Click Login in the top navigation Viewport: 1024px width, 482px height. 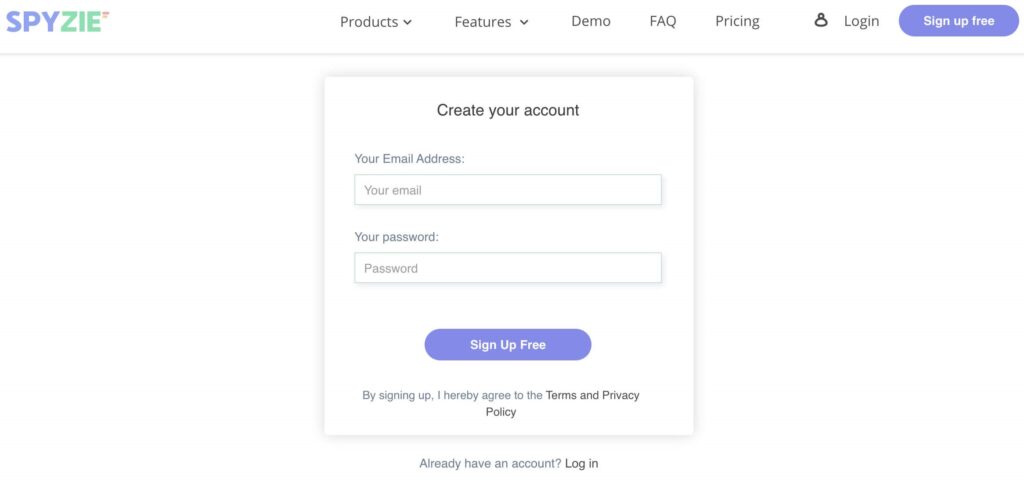pyautogui.click(x=861, y=21)
